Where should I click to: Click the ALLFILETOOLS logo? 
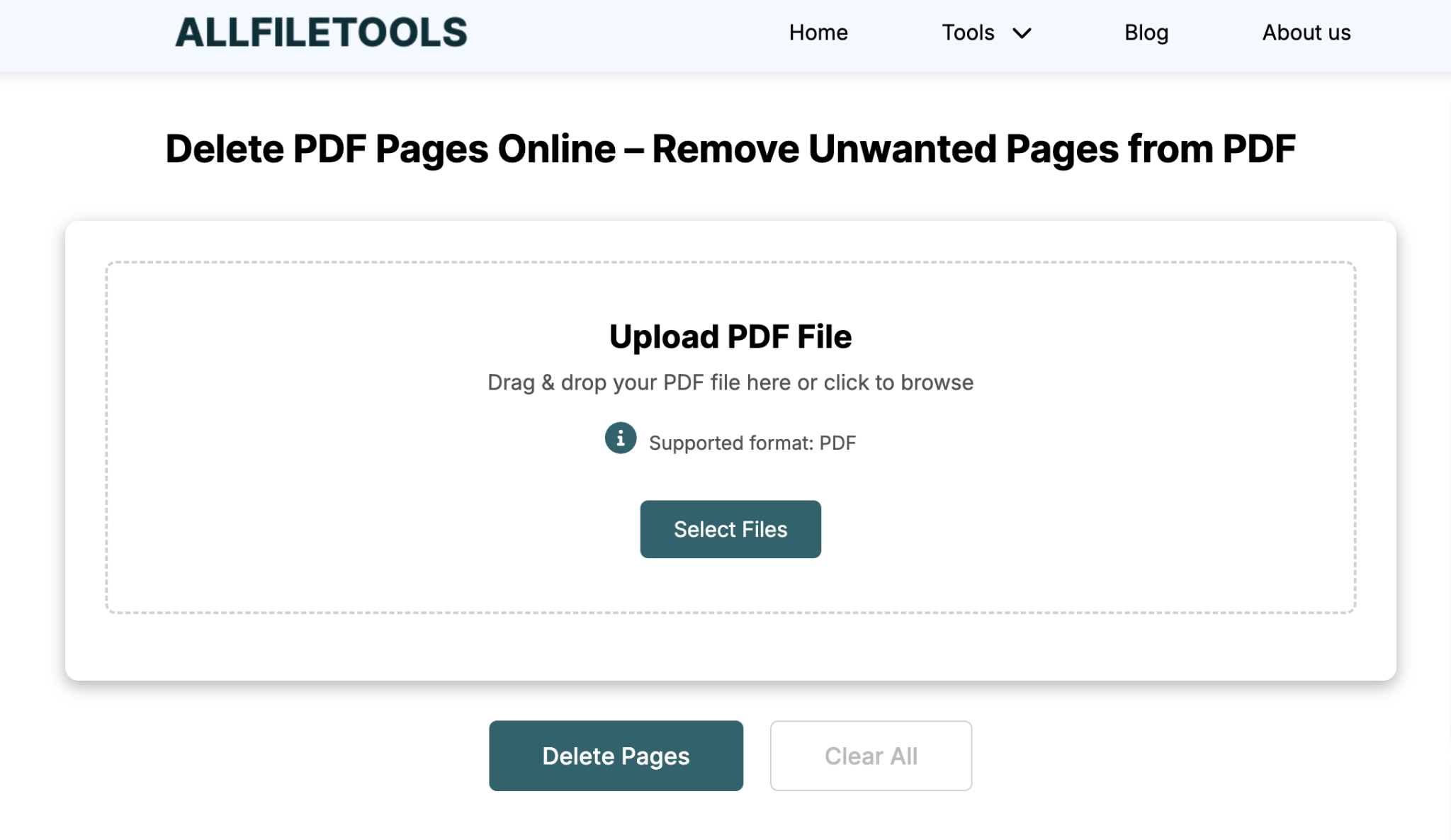point(321,33)
